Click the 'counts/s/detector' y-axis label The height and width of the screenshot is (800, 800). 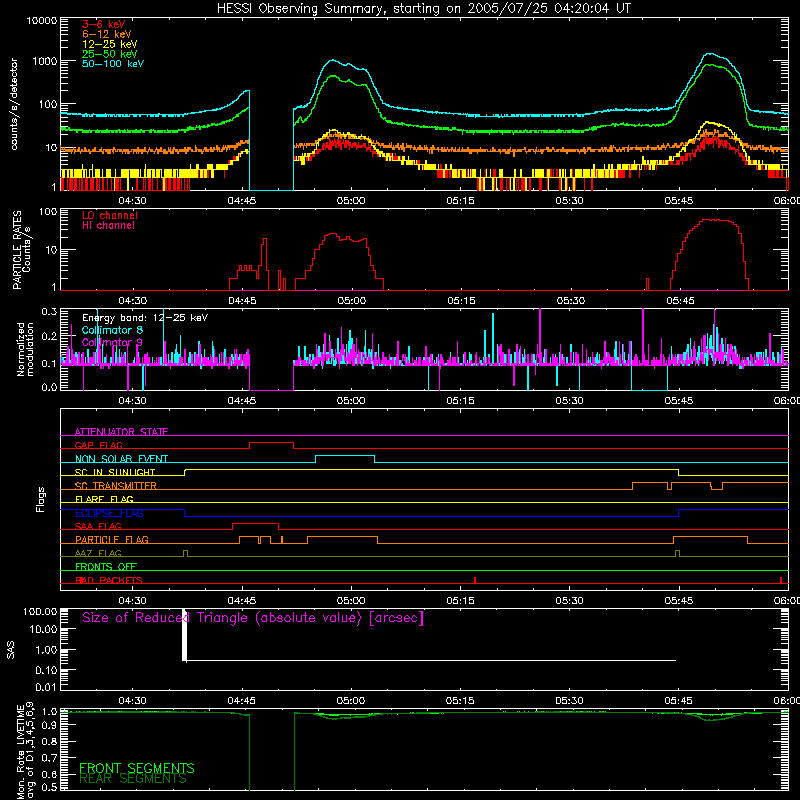(14, 104)
